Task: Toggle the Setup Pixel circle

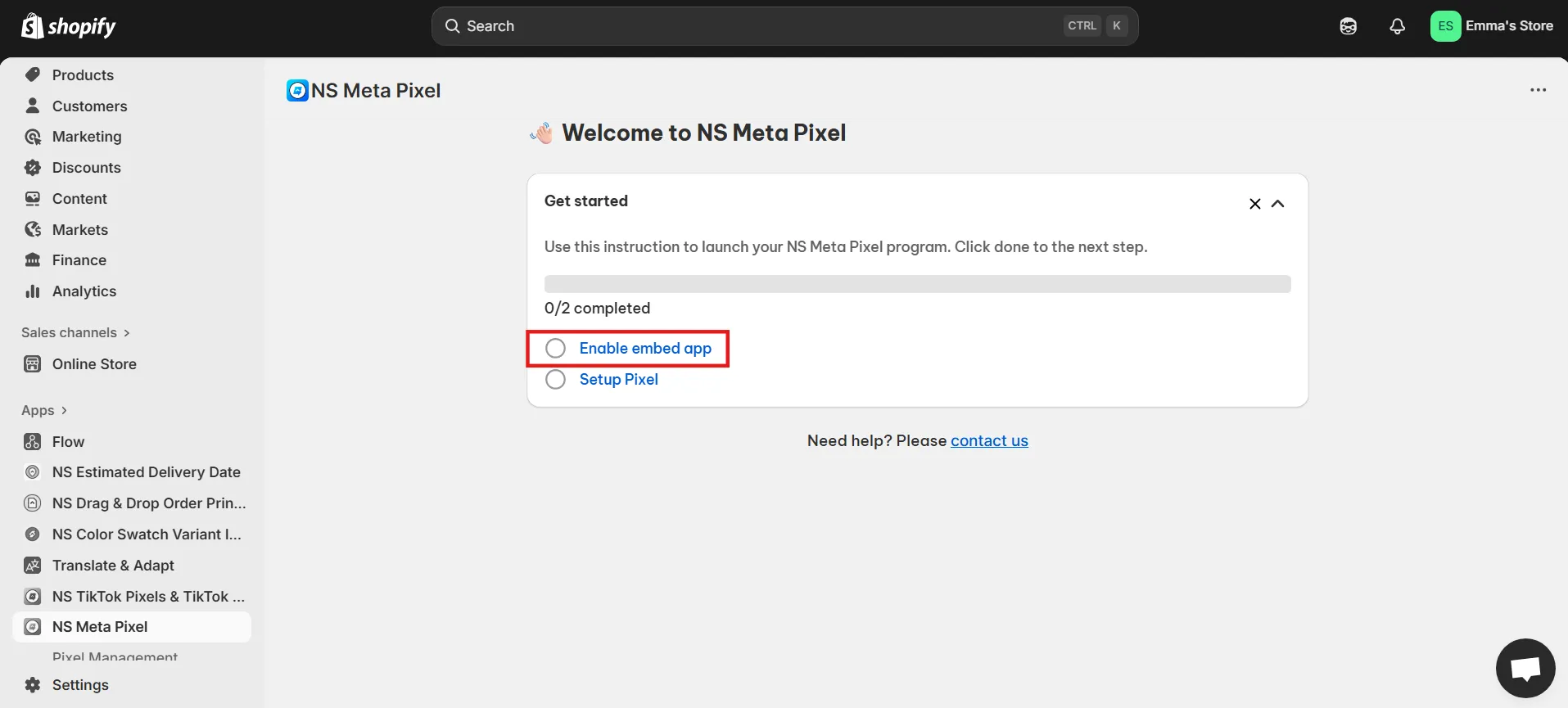Action: 555,380
